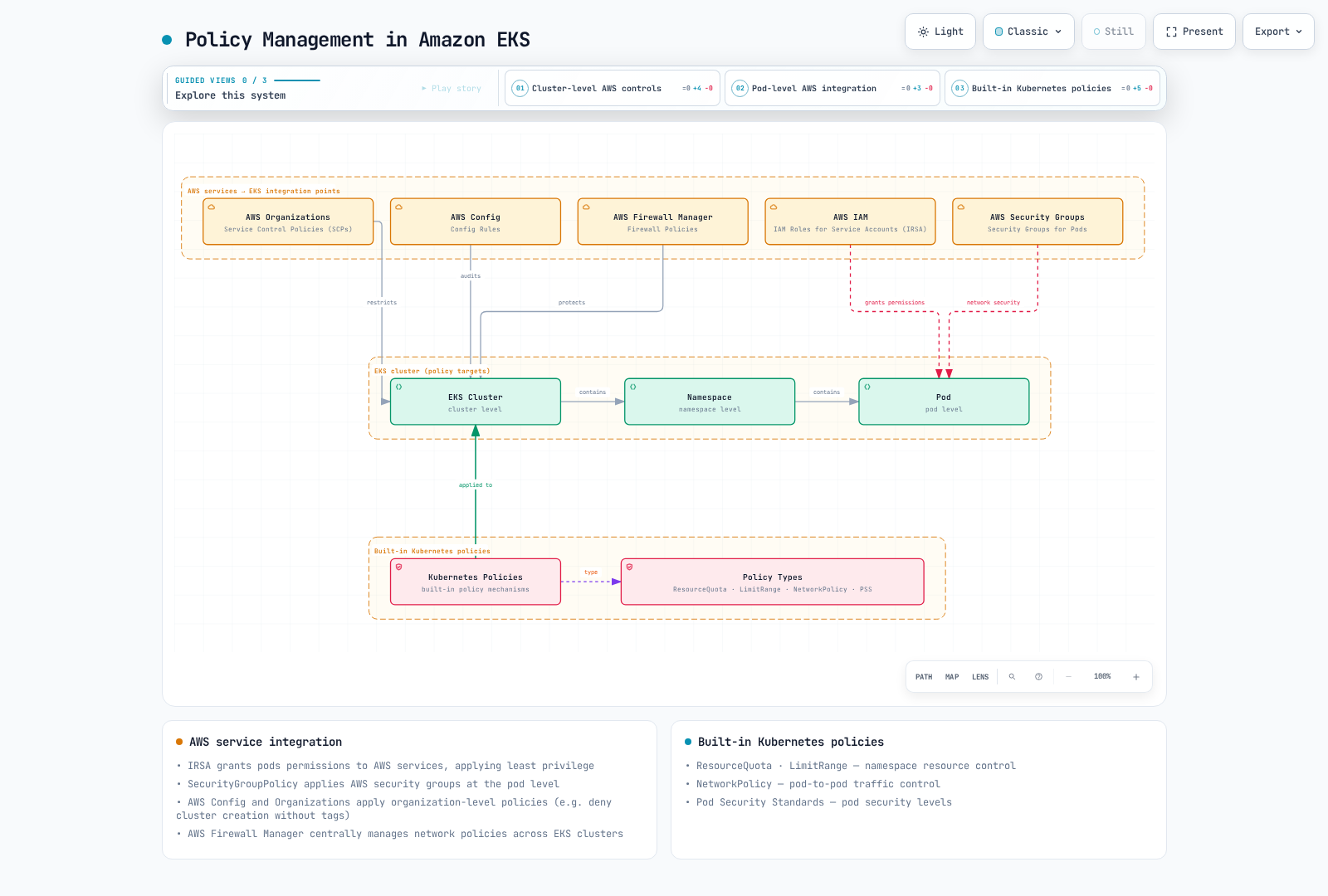Click the 100% zoom level readout
Screen dimensions: 1328x896
pyautogui.click(x=1102, y=677)
